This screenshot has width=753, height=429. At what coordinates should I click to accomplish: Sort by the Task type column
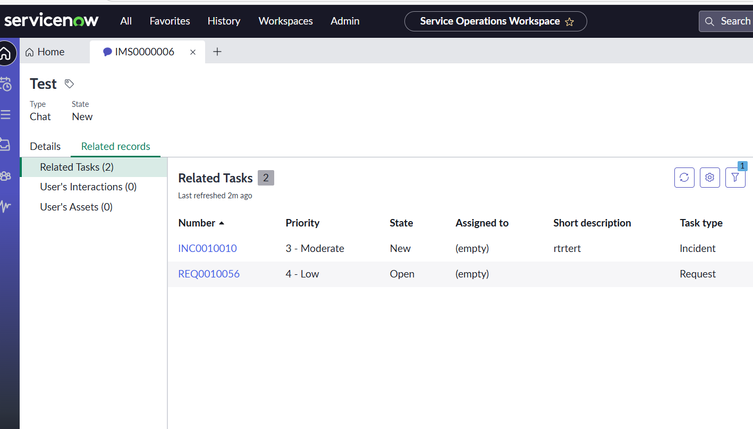pyautogui.click(x=701, y=223)
